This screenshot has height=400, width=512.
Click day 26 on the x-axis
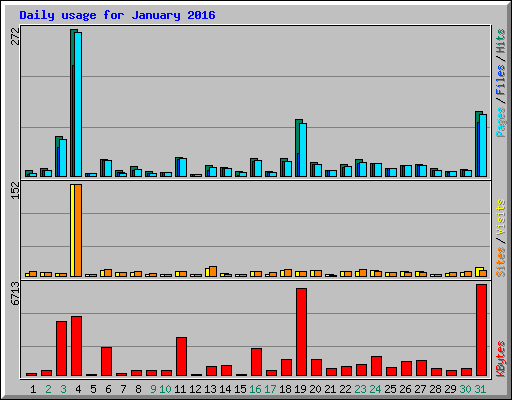(405, 389)
